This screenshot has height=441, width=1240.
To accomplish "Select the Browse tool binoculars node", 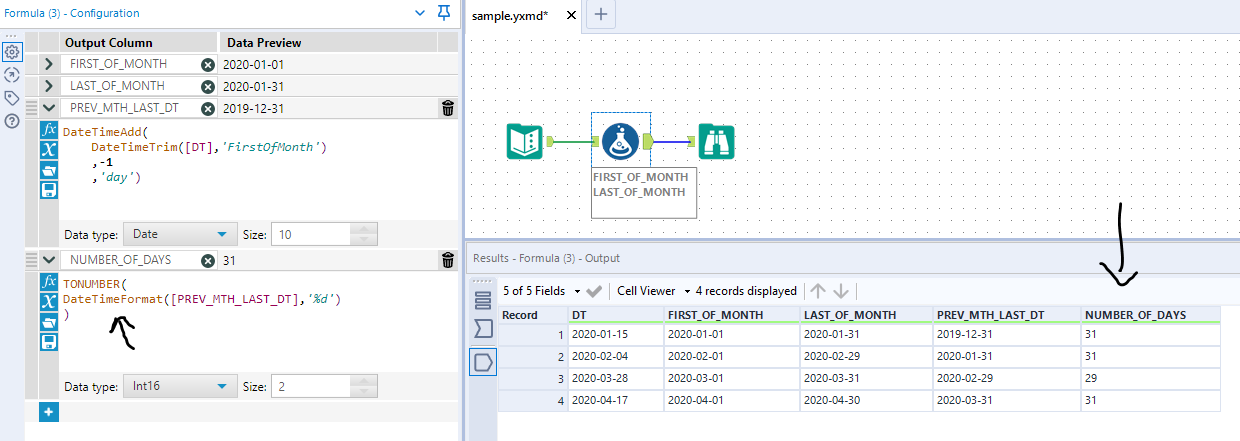I will (x=717, y=140).
